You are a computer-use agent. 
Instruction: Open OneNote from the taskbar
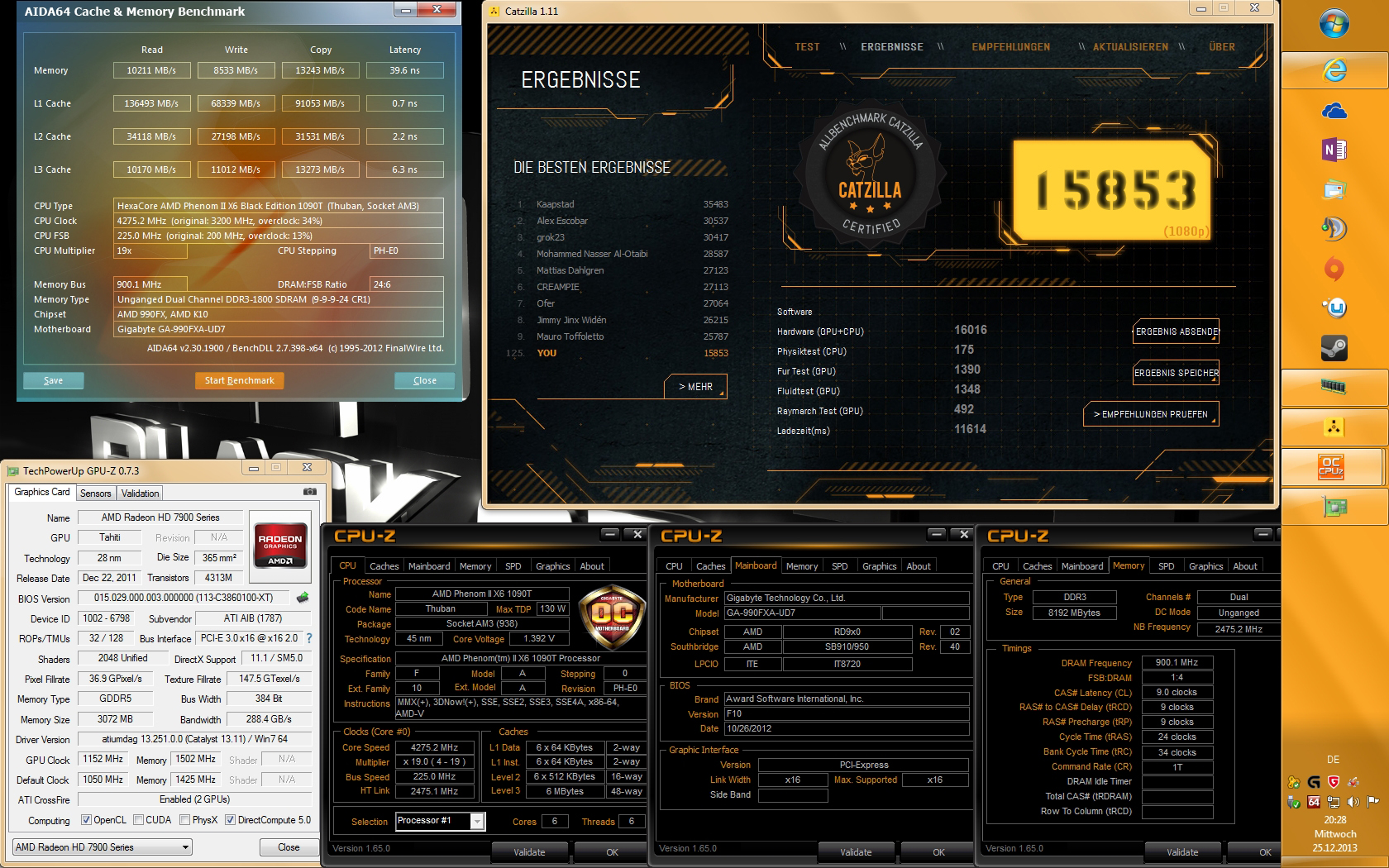[x=1334, y=150]
